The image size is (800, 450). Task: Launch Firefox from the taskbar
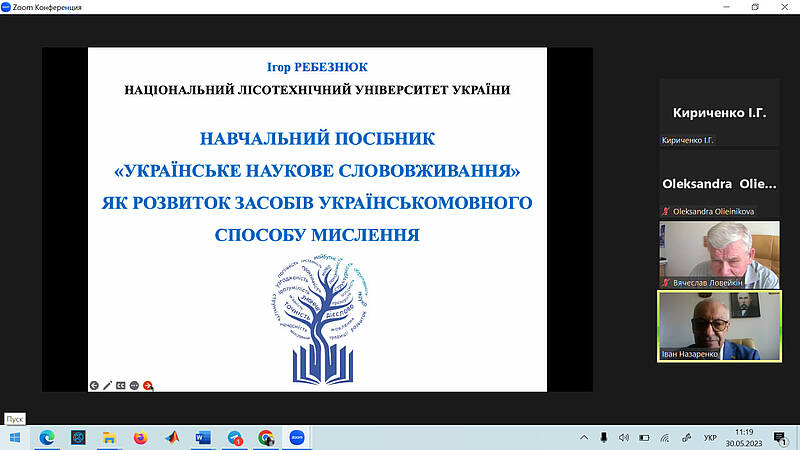[140, 437]
